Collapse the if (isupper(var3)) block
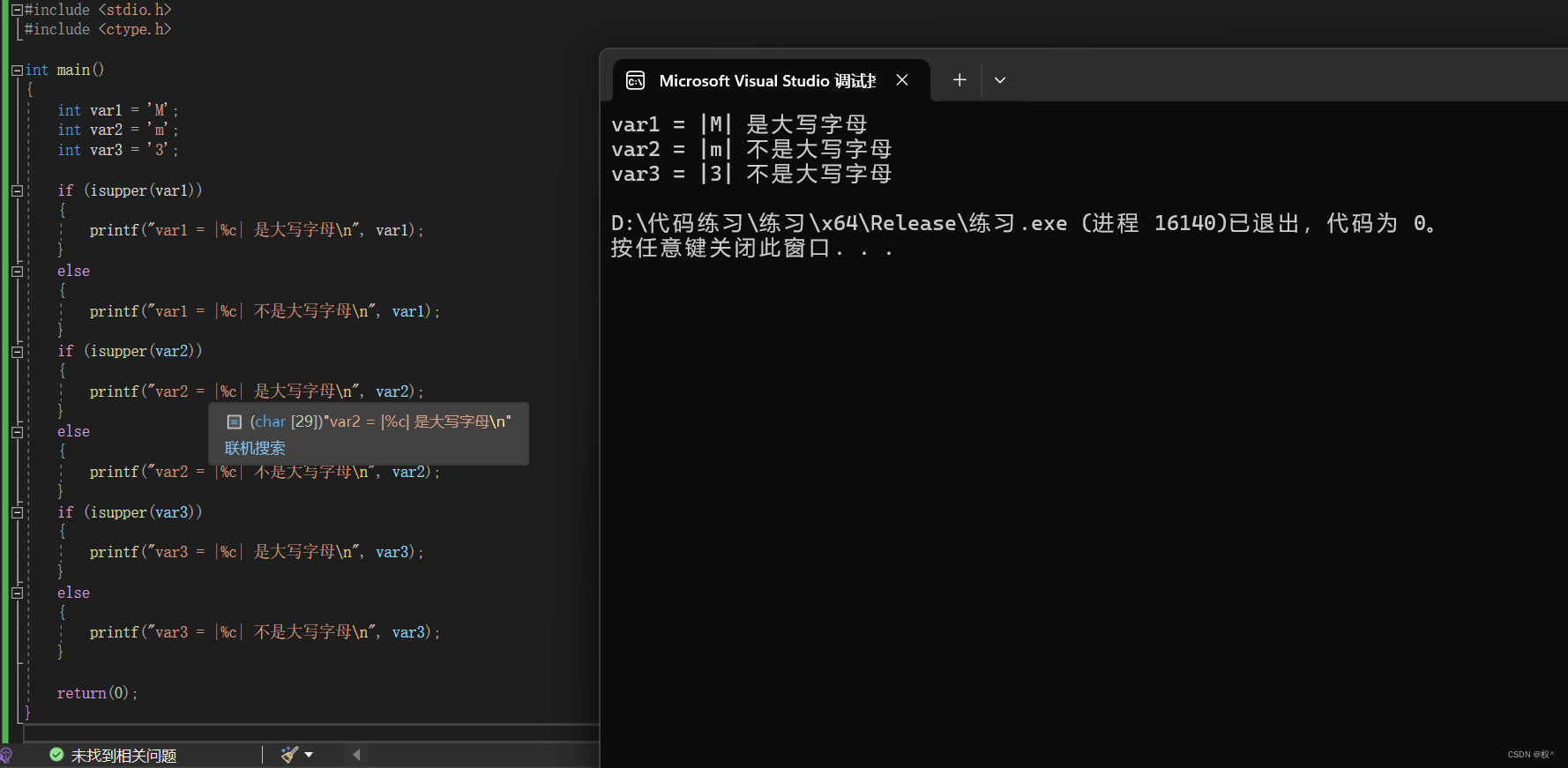1568x768 pixels. 17,511
